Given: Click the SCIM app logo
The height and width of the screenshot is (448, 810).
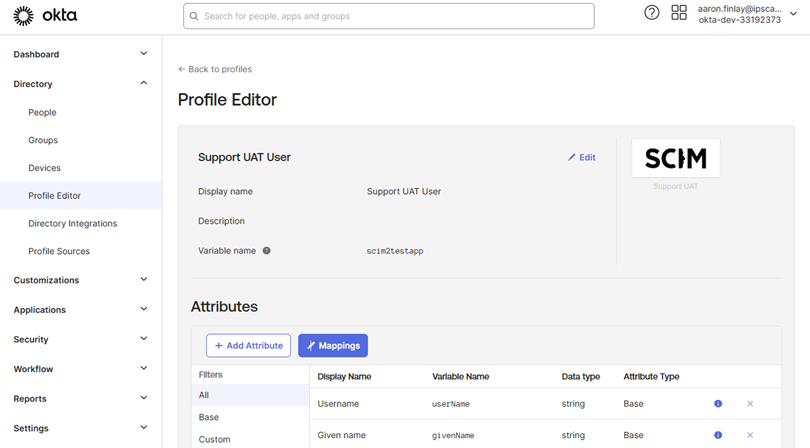Looking at the screenshot, I should 675,159.
